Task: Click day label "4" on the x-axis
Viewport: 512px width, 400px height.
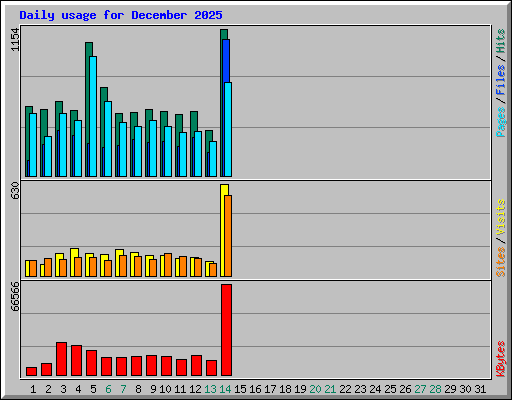Action: point(78,389)
